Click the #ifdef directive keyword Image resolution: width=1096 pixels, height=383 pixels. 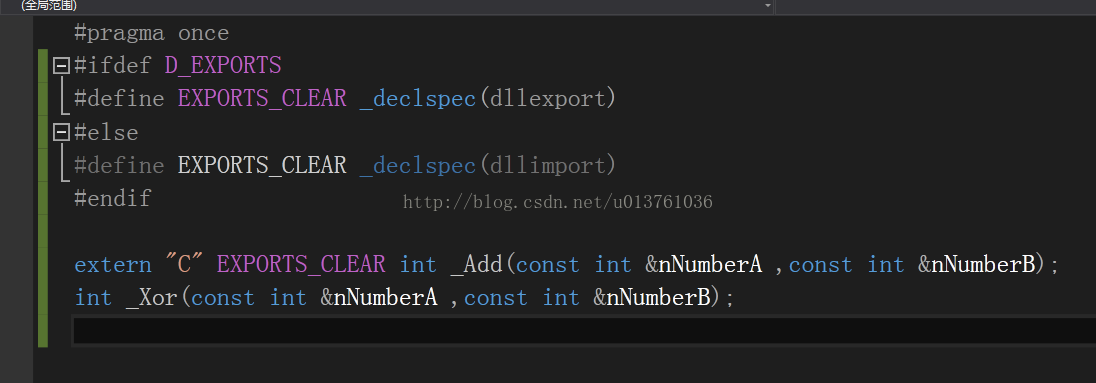[113, 66]
